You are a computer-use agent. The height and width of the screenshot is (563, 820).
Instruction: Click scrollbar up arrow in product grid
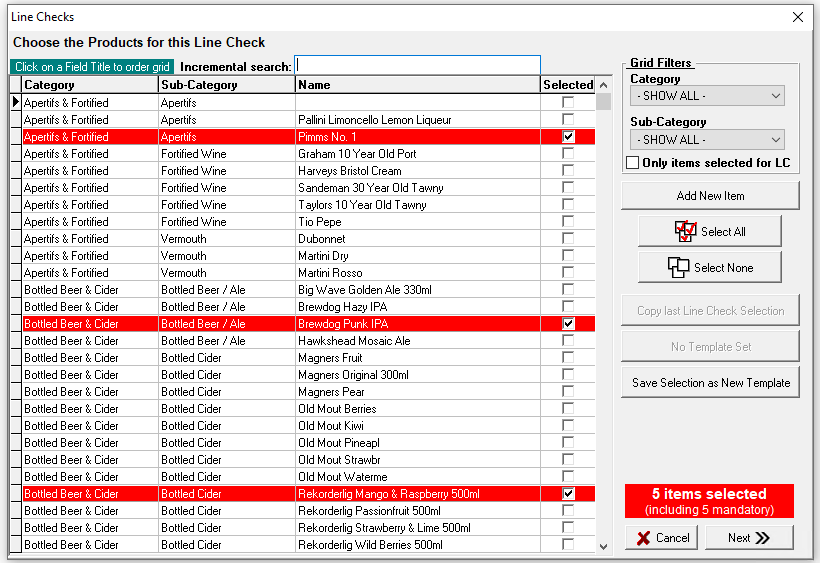(603, 85)
